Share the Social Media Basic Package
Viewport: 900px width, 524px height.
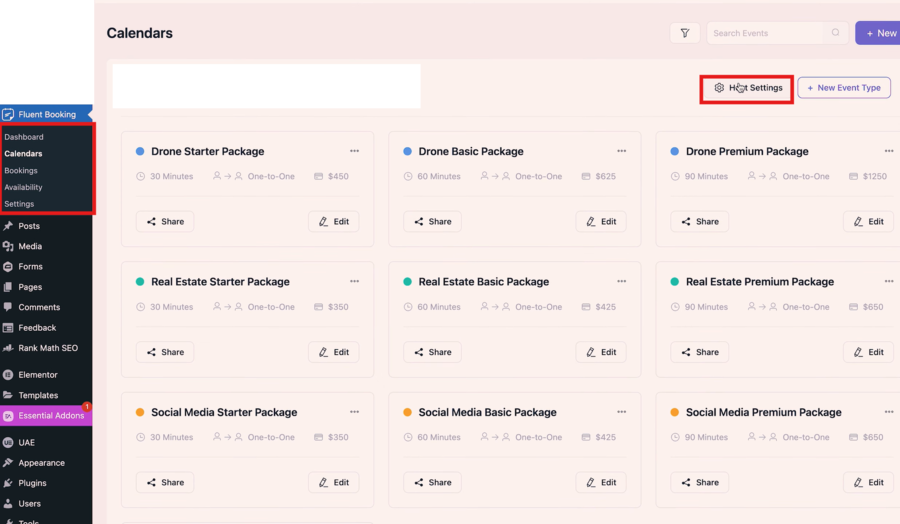pos(432,482)
